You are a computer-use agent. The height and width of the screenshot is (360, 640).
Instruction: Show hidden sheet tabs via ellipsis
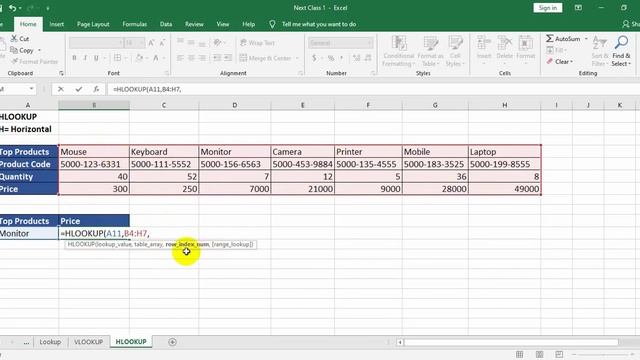tap(26, 342)
